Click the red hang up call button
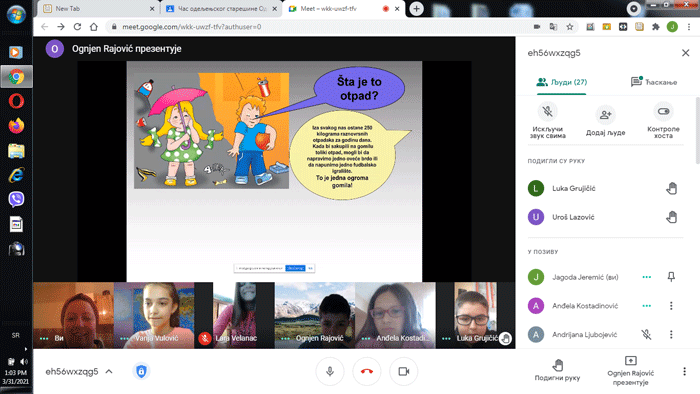 click(x=367, y=371)
